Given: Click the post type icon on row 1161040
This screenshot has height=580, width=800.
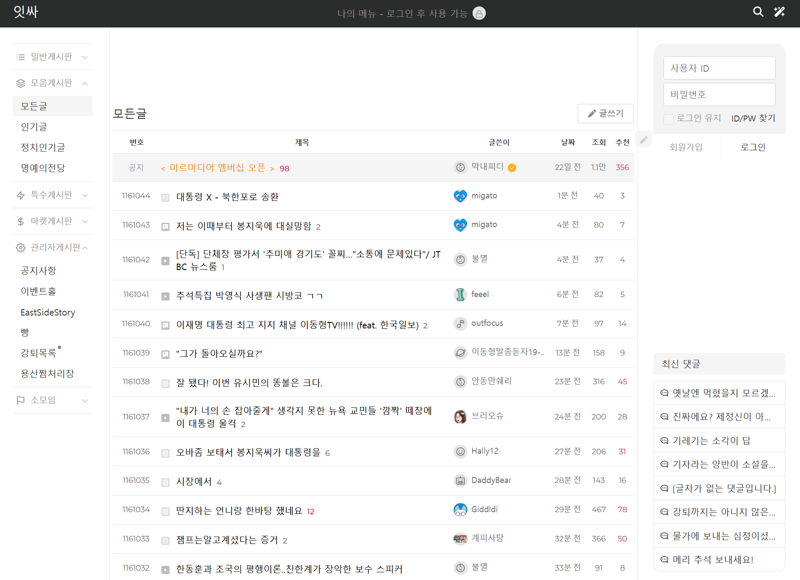Looking at the screenshot, I should 165,325.
